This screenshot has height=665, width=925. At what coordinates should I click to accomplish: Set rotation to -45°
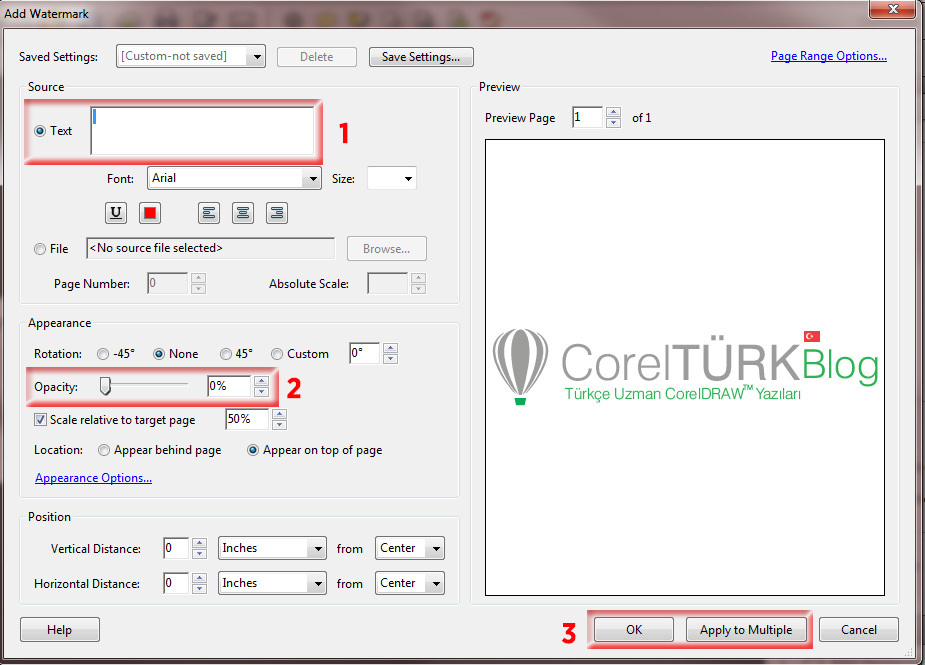[x=103, y=354]
